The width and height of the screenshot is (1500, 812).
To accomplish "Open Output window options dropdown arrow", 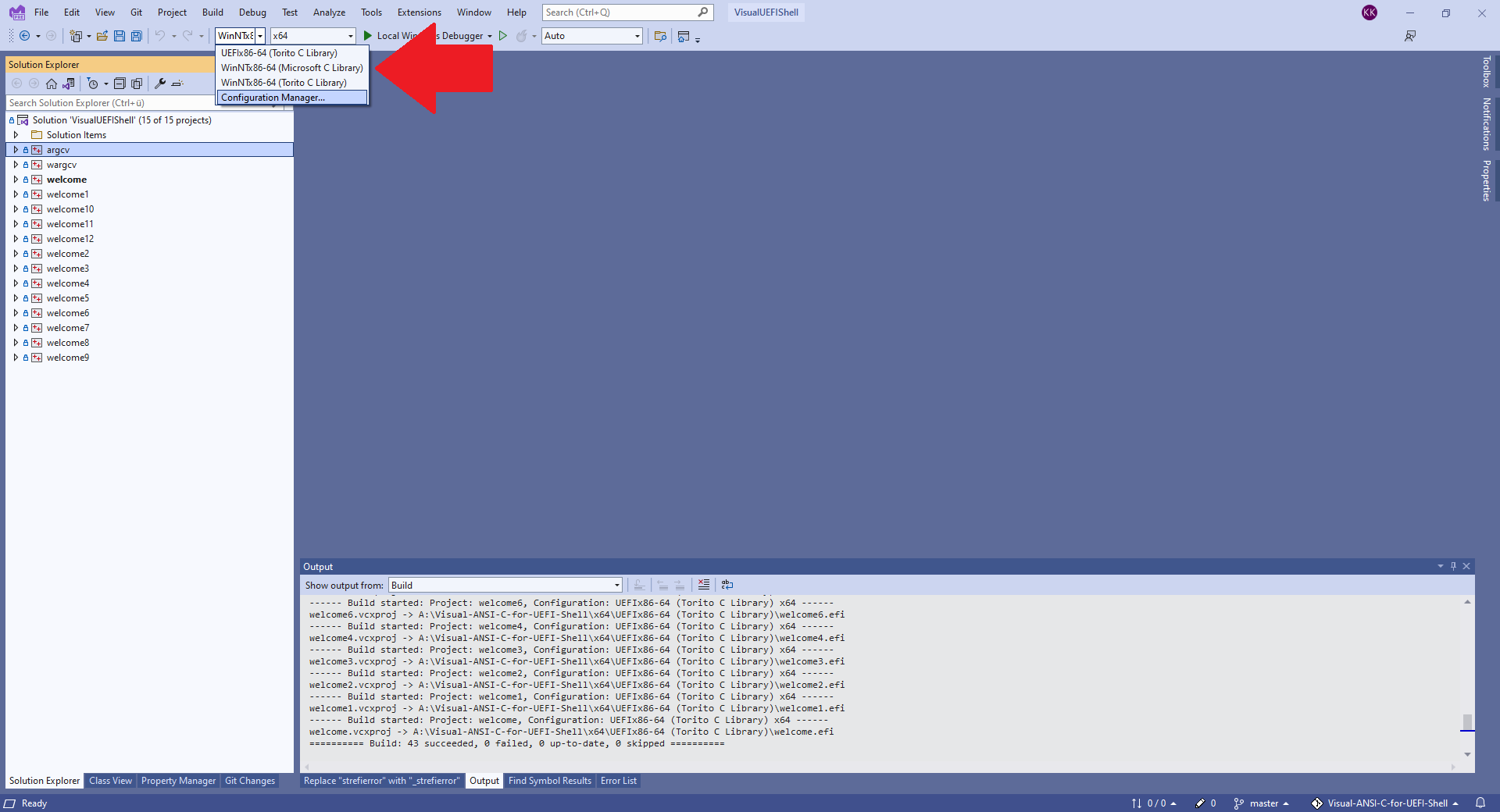I will [x=1440, y=566].
